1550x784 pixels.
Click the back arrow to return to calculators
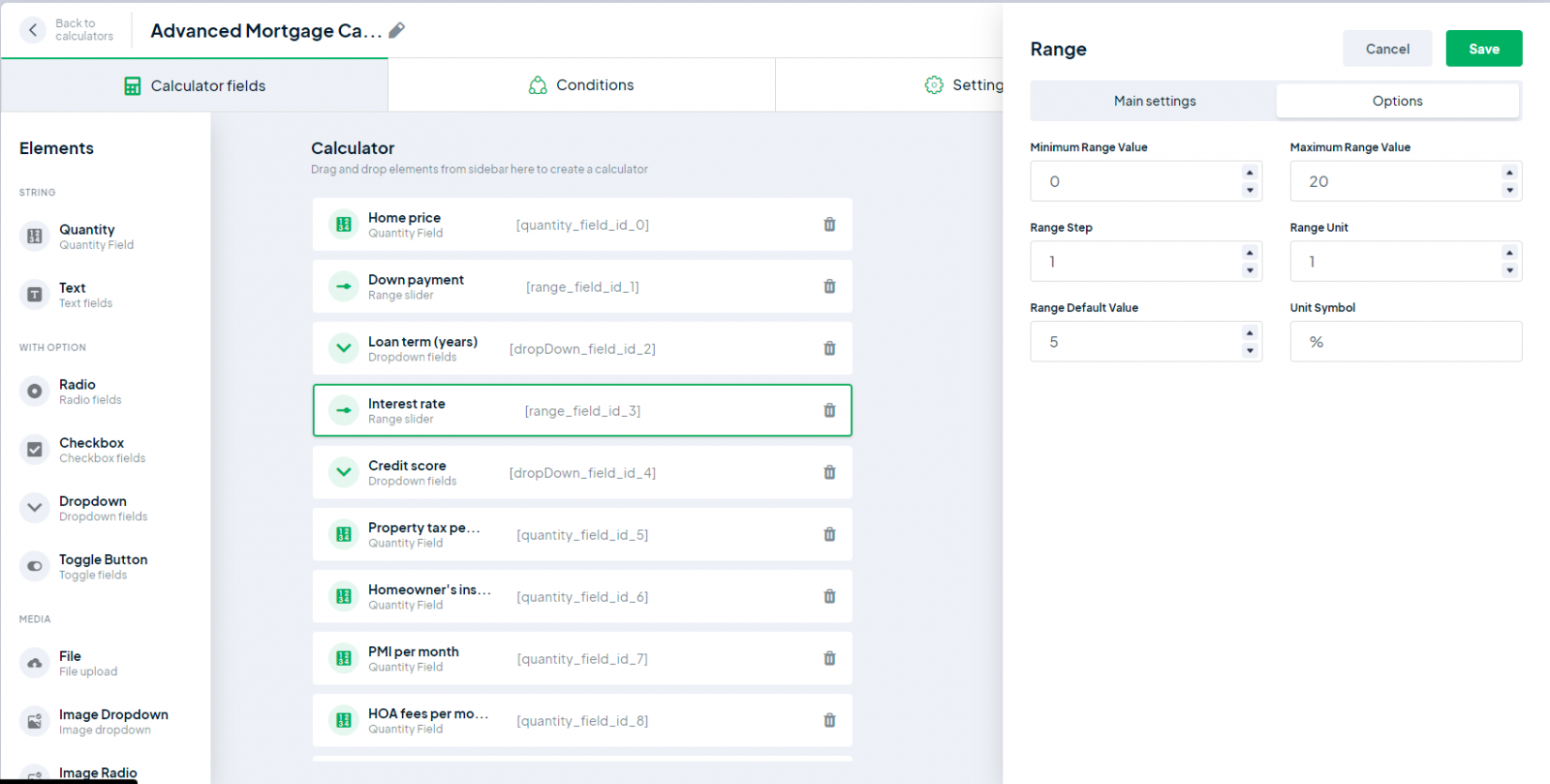tap(33, 30)
